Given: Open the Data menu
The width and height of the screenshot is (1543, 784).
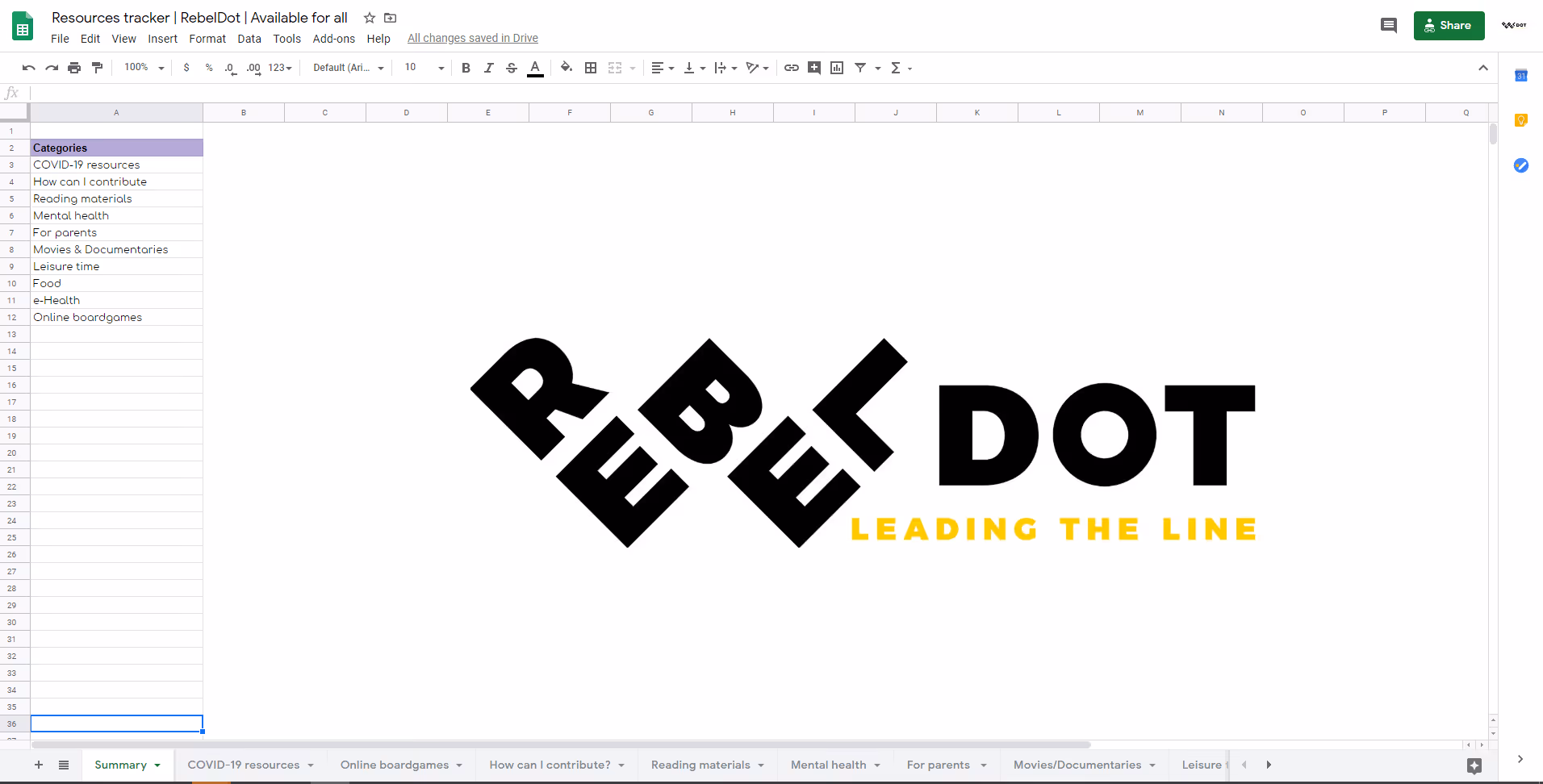Looking at the screenshot, I should click(x=249, y=39).
